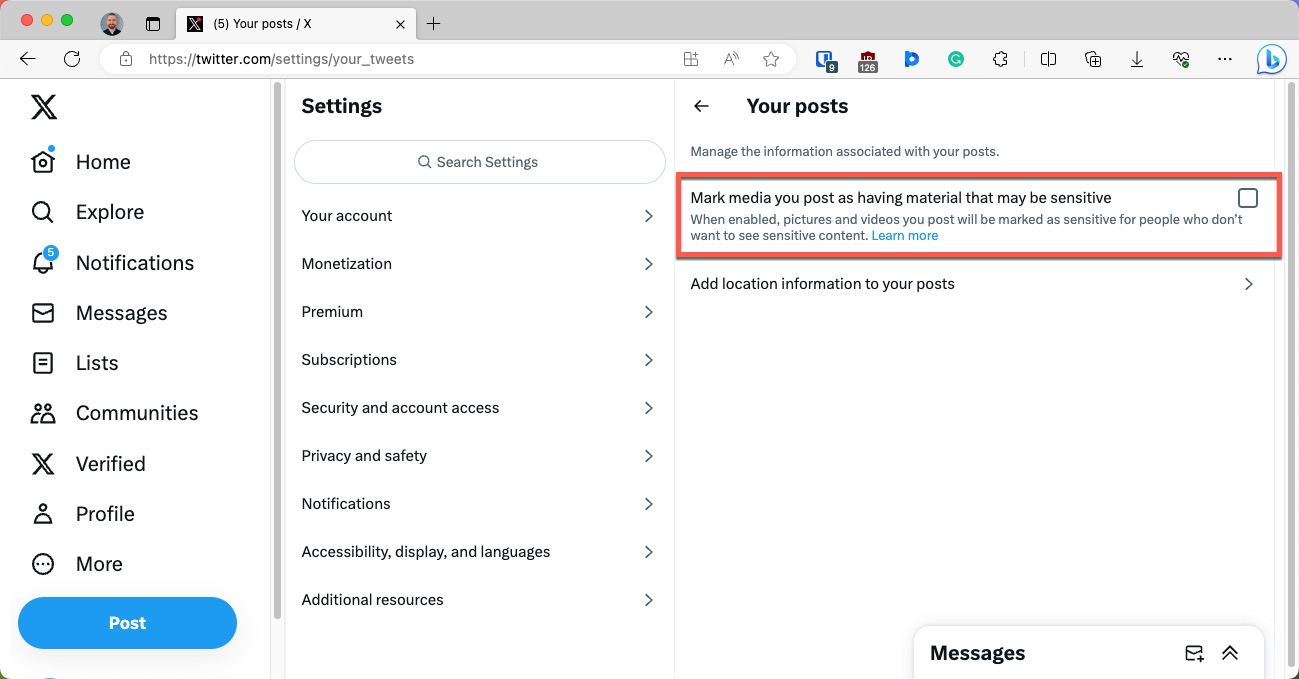
Task: Click the Search Settings field
Action: coord(479,161)
